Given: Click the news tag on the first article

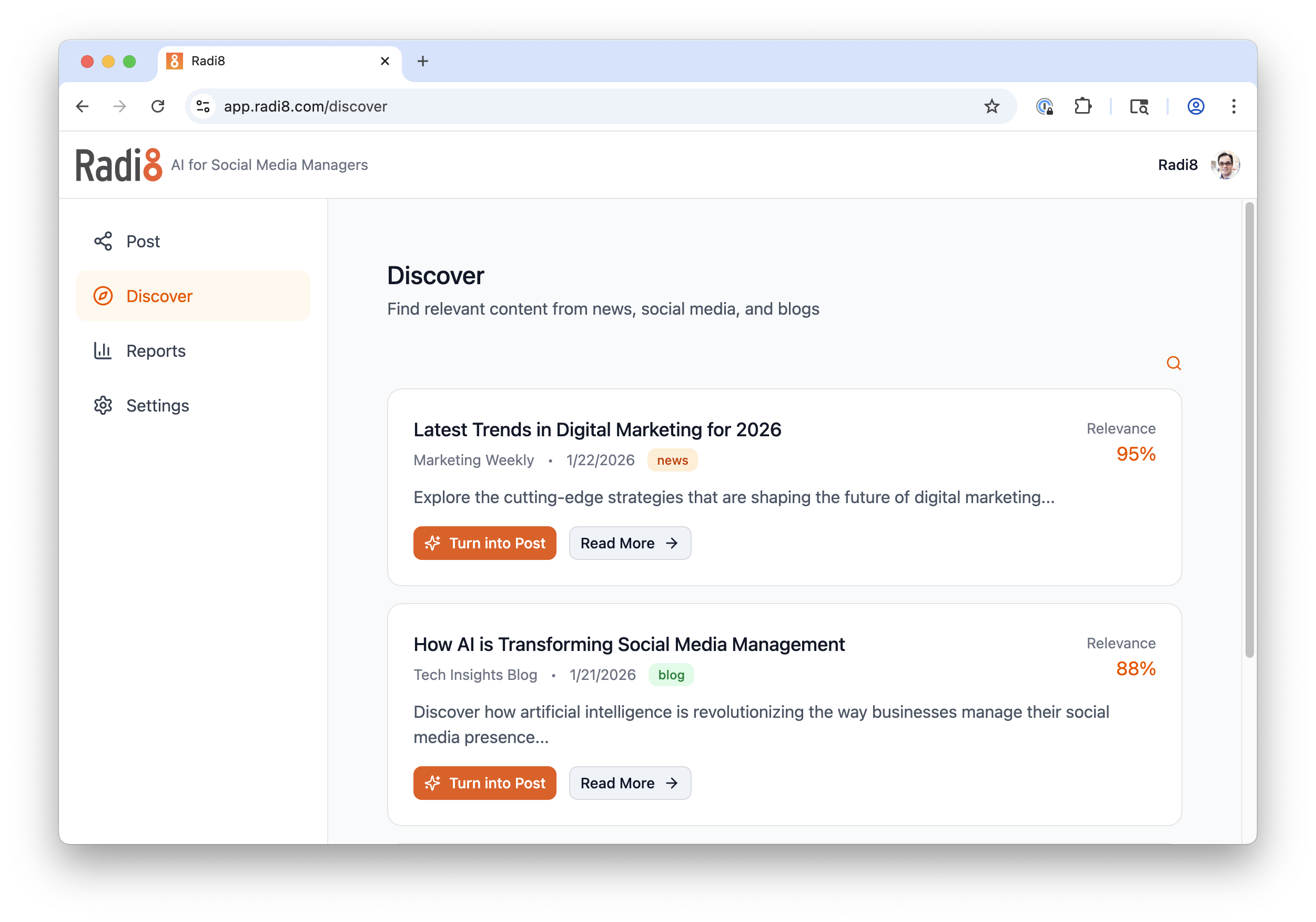Looking at the screenshot, I should coord(672,460).
